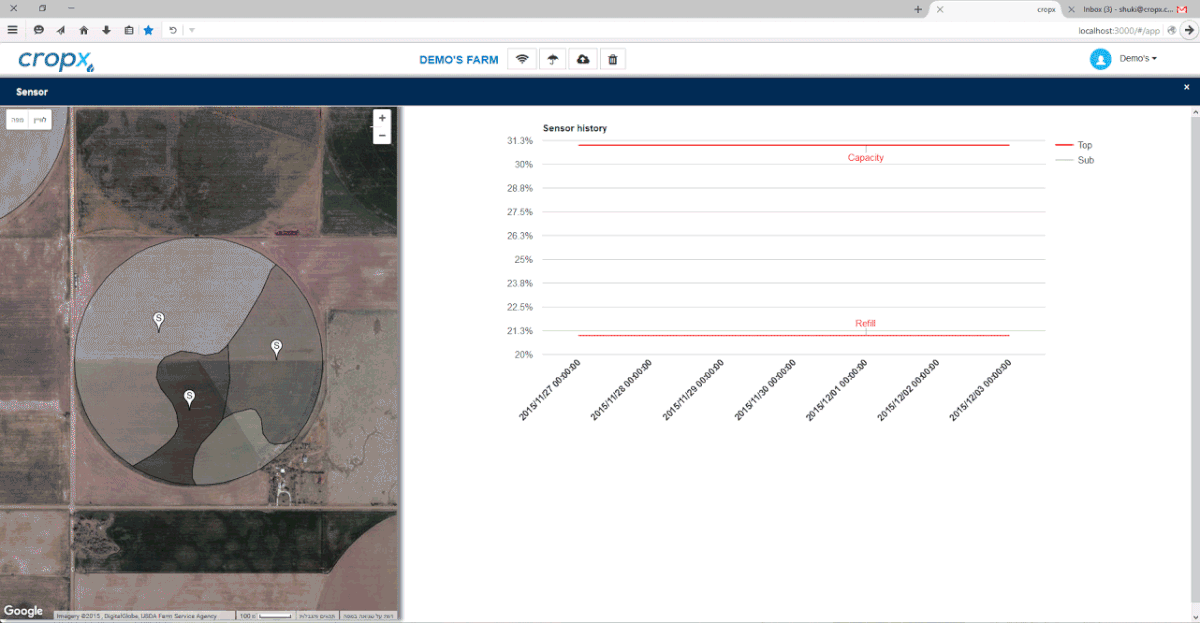Click the paper plane share icon
1200x623 pixels.
61,30
